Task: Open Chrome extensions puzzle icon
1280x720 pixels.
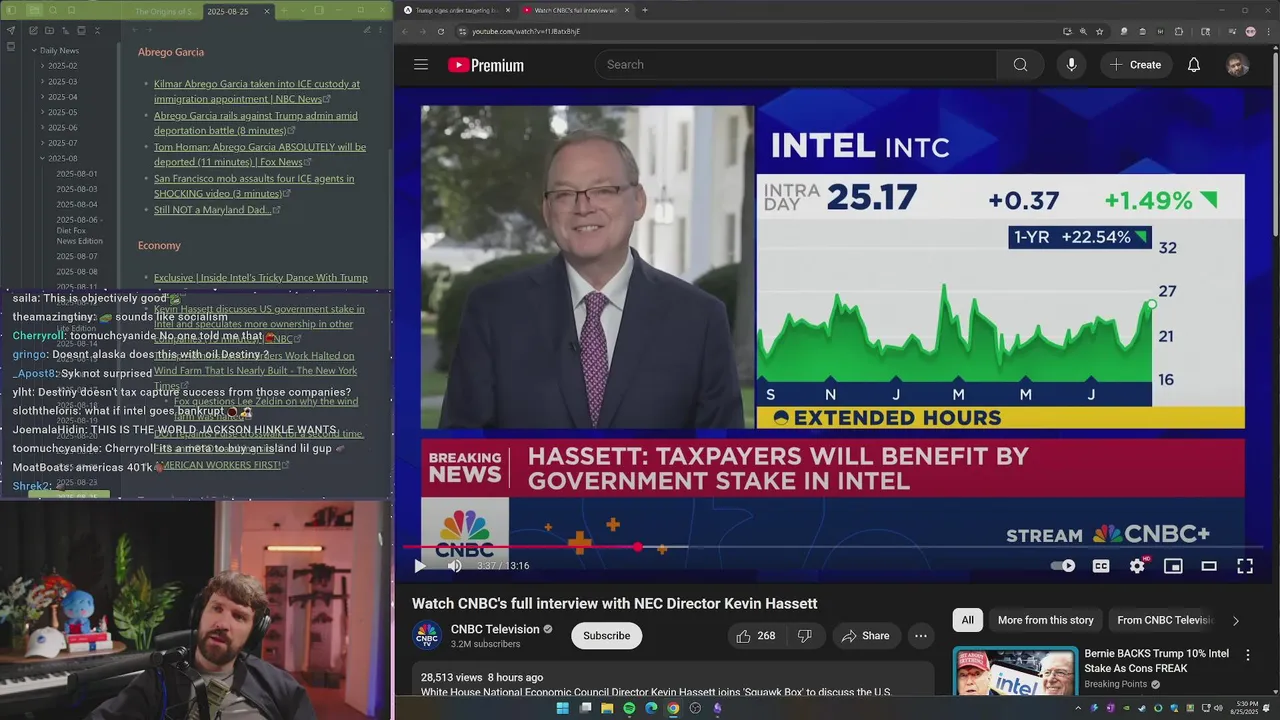Action: point(1179,31)
